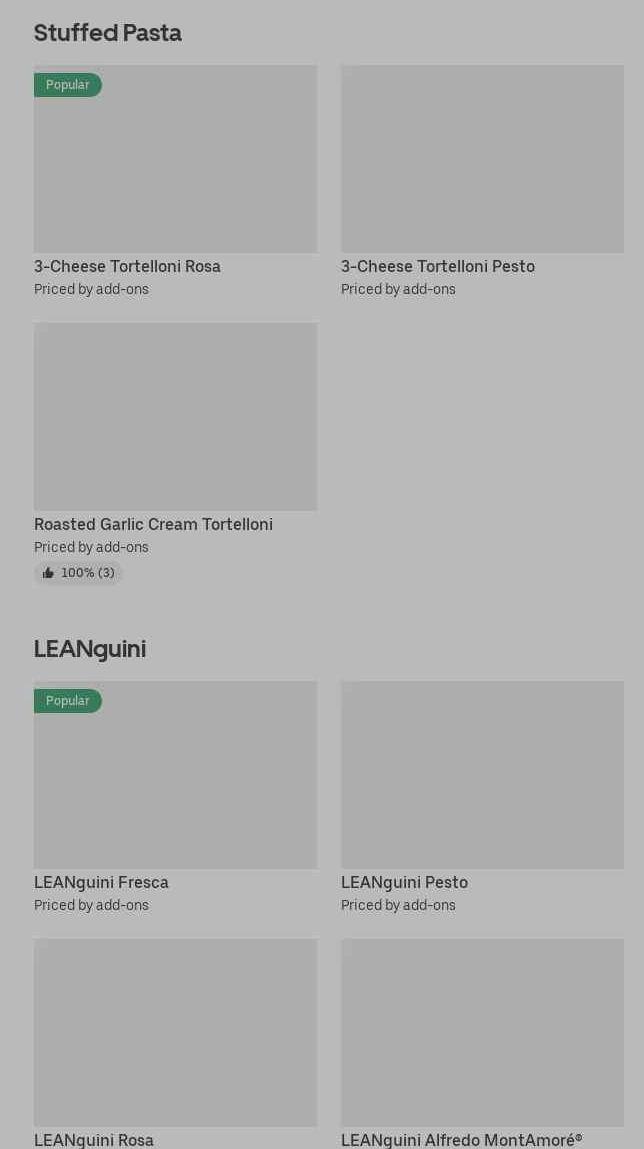Open the LEANguini Fresca image

click(175, 775)
